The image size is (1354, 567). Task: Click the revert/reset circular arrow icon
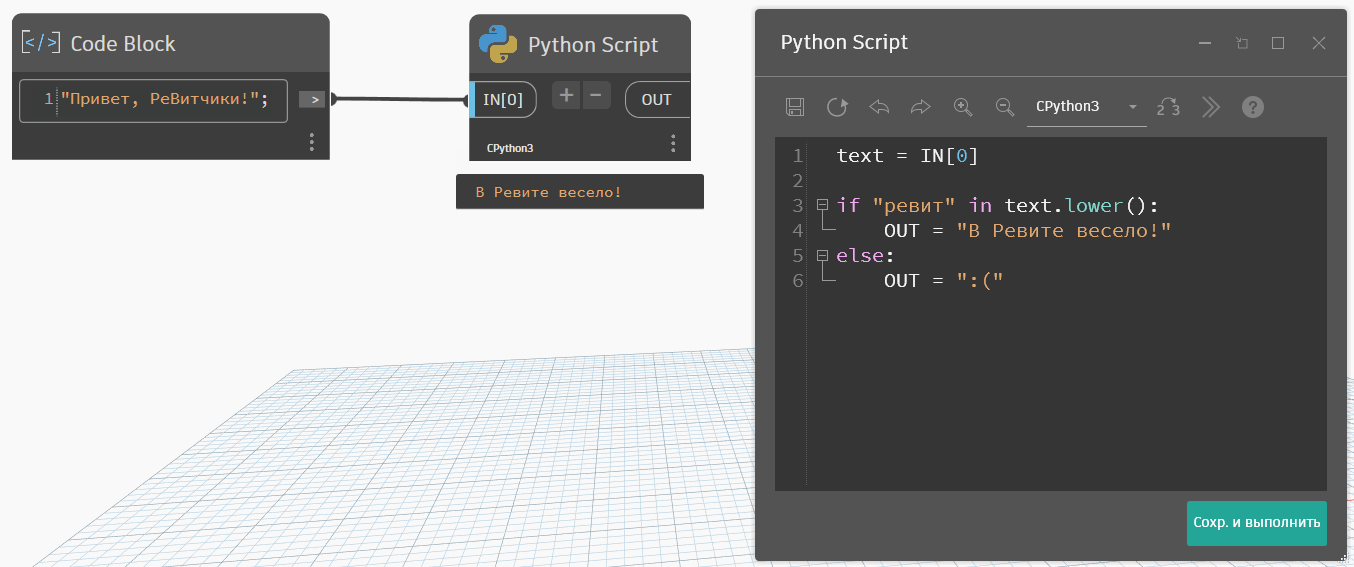(x=837, y=107)
